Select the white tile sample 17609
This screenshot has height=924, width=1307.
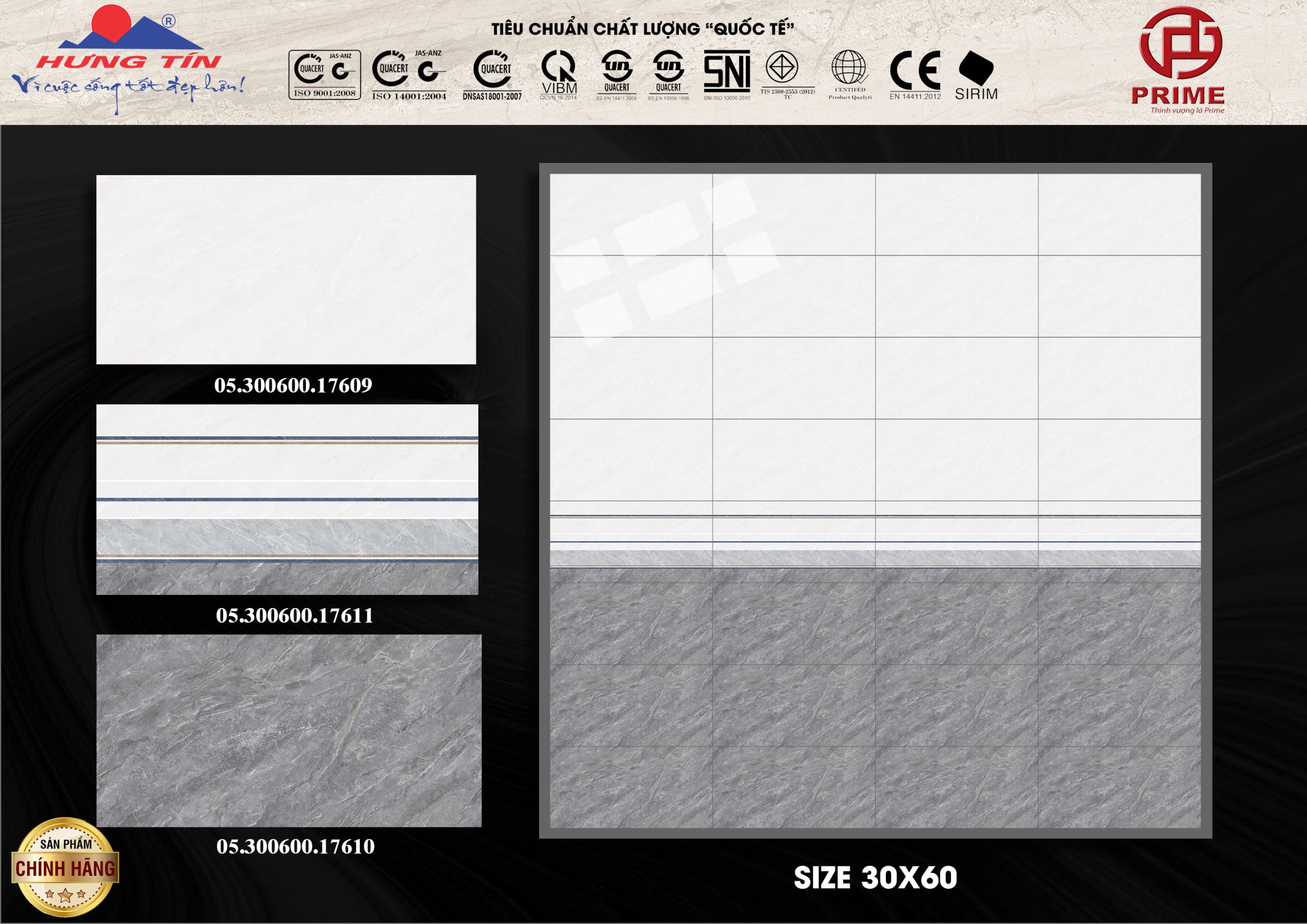[x=286, y=269]
